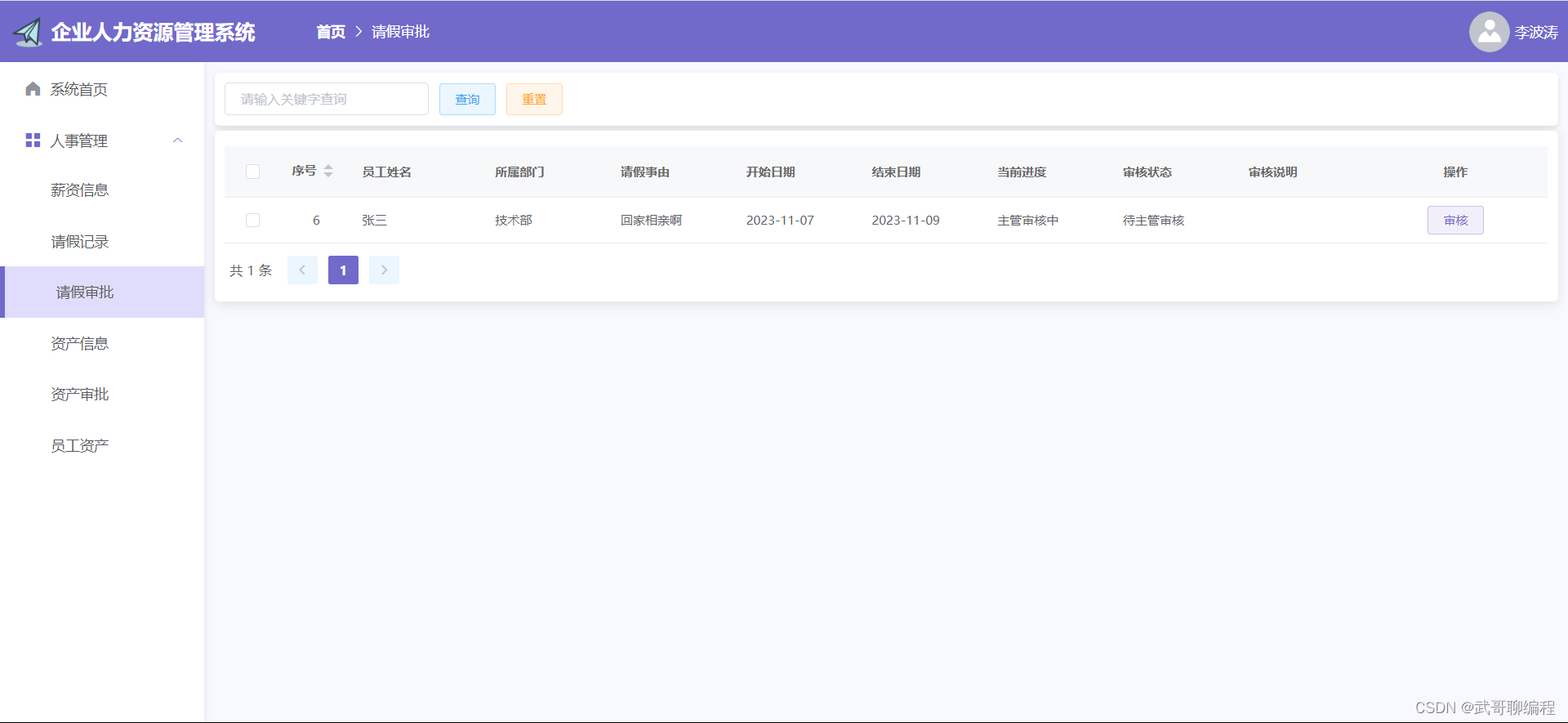This screenshot has height=723, width=1568.
Task: Click 审核 button for 张三
Action: [x=1455, y=221]
